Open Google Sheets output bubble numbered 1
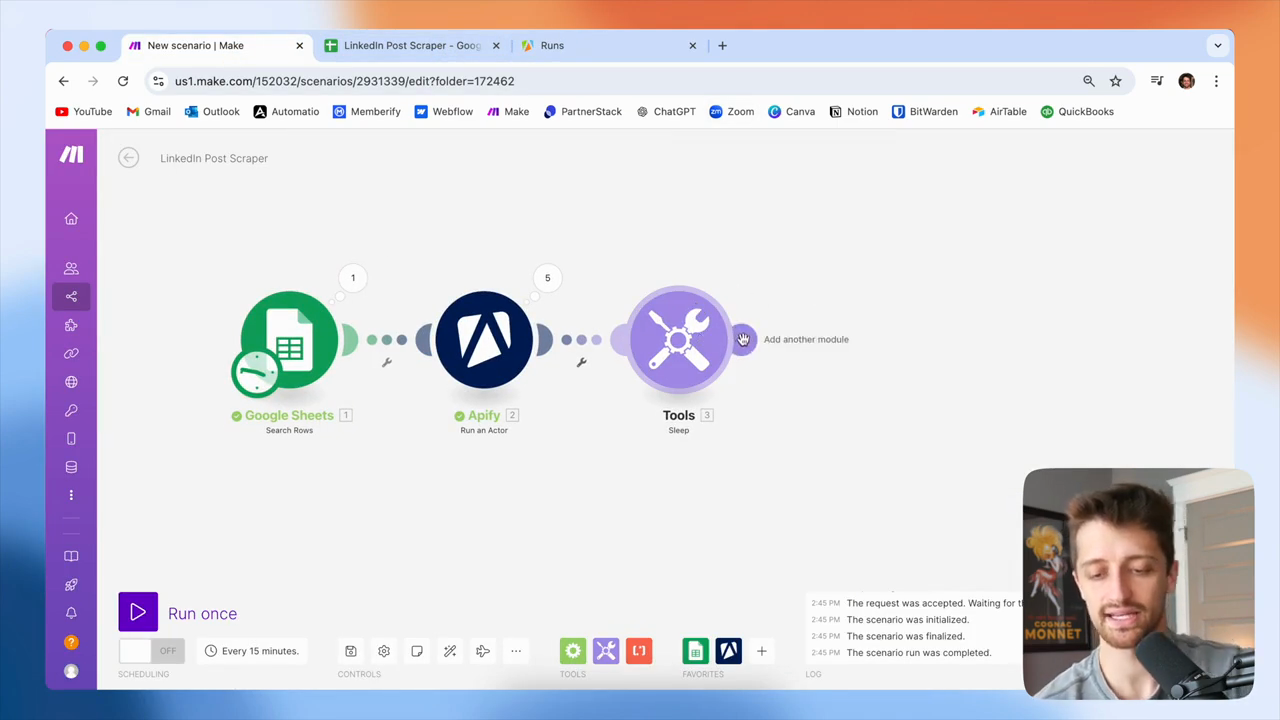The width and height of the screenshot is (1280, 720). coord(353,278)
